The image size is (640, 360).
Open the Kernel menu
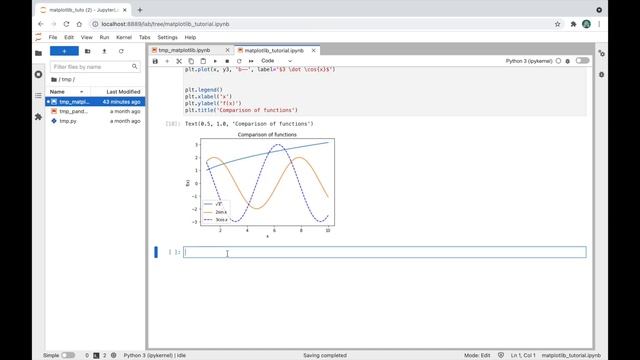[124, 37]
